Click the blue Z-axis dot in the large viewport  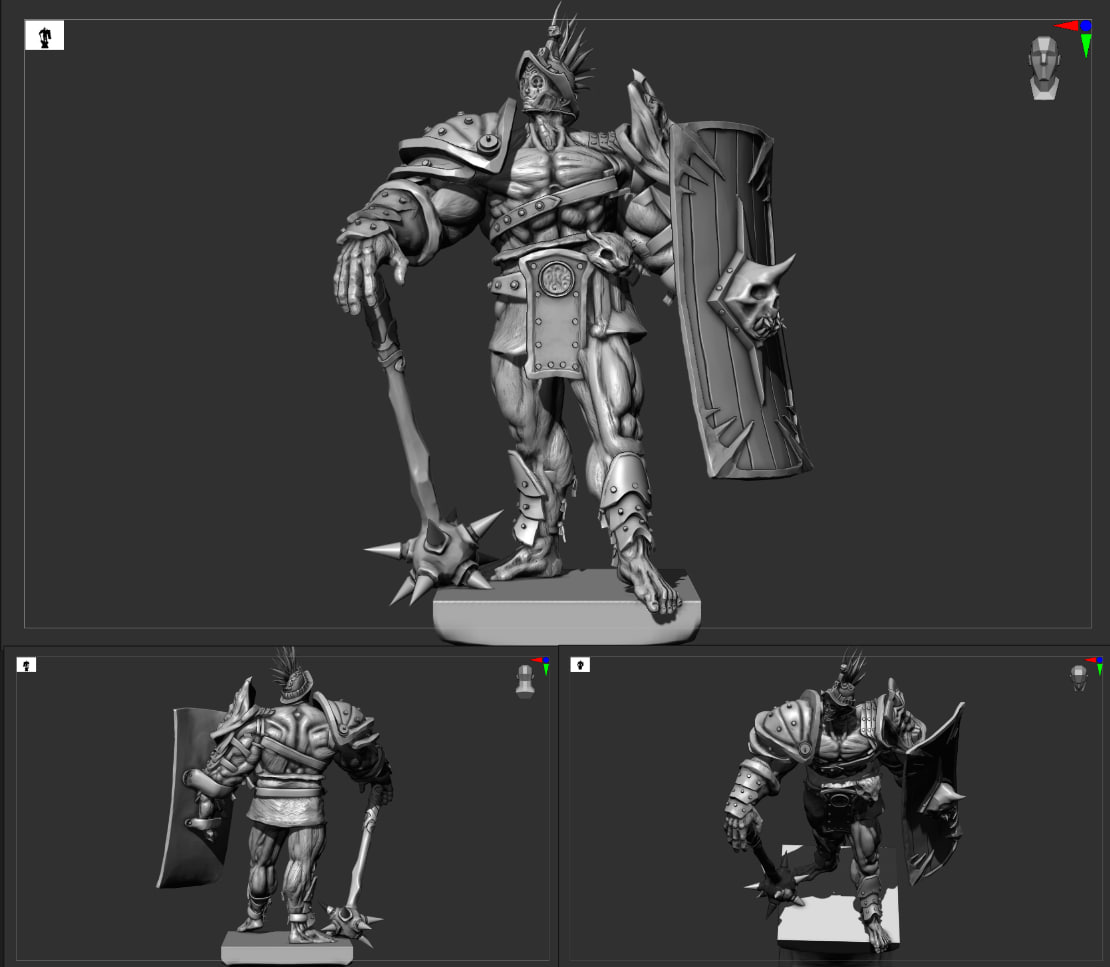tap(1085, 26)
